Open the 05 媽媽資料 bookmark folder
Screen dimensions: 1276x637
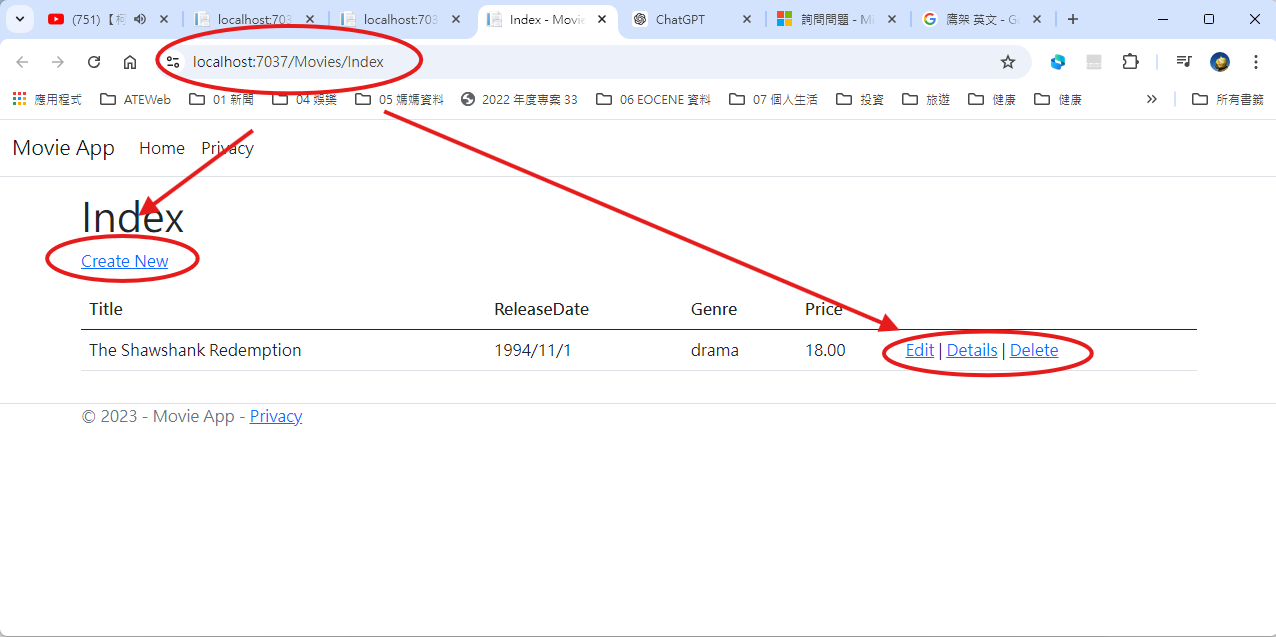point(399,99)
